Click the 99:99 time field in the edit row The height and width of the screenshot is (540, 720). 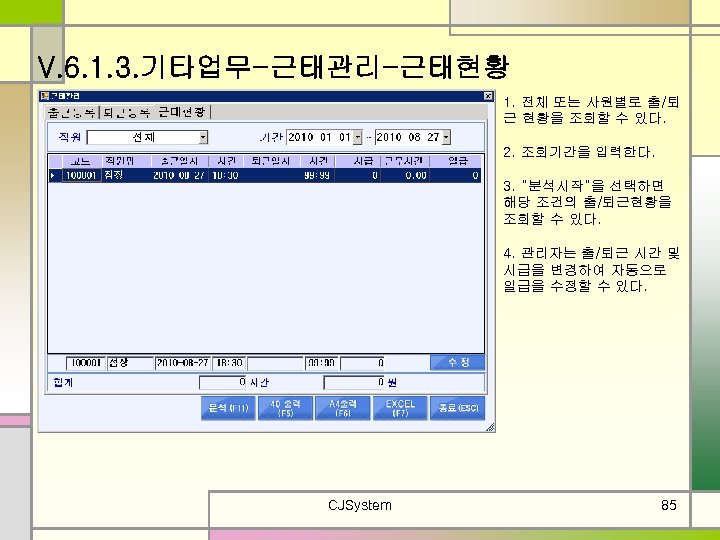(321, 363)
